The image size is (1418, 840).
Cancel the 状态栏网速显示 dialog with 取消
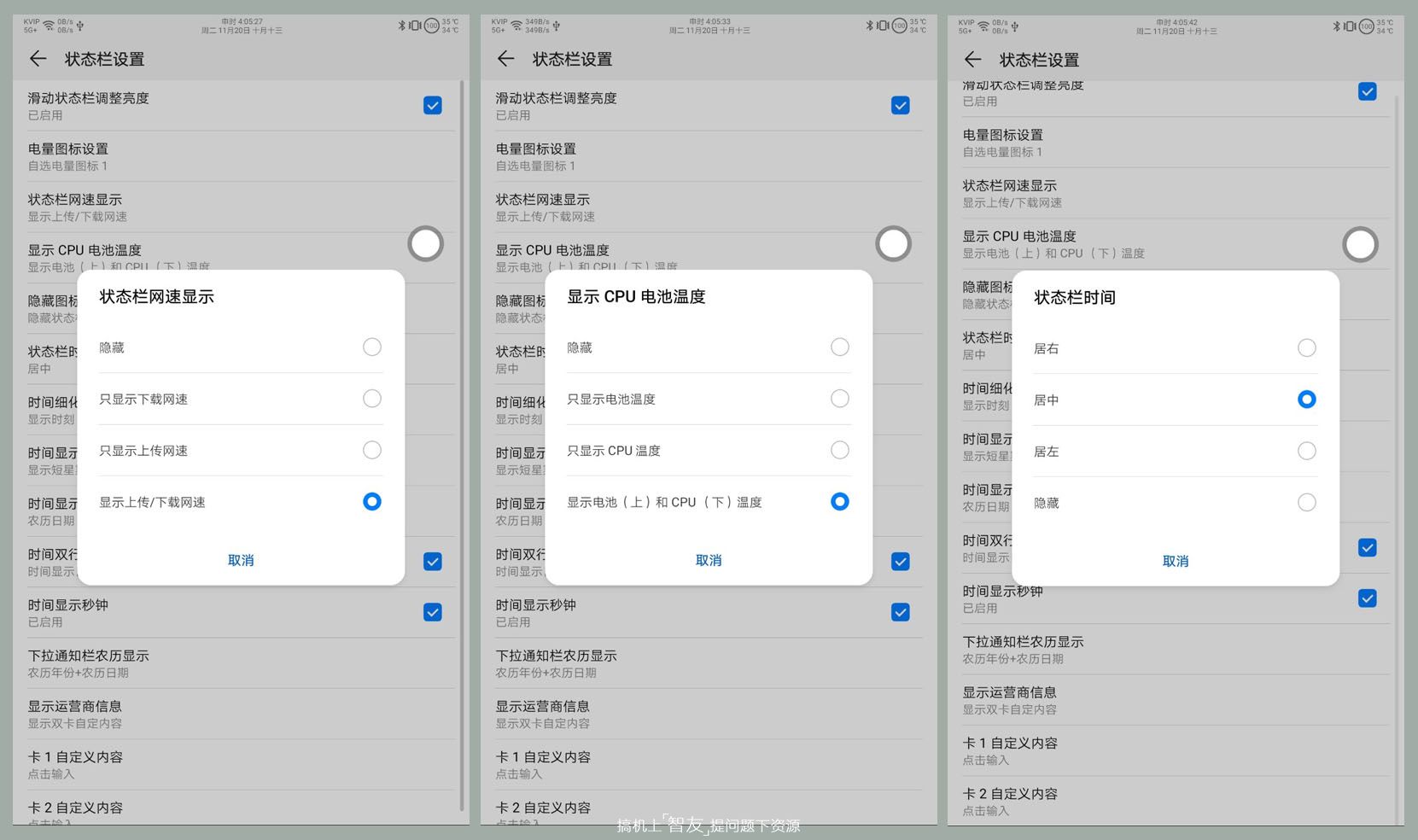point(241,560)
